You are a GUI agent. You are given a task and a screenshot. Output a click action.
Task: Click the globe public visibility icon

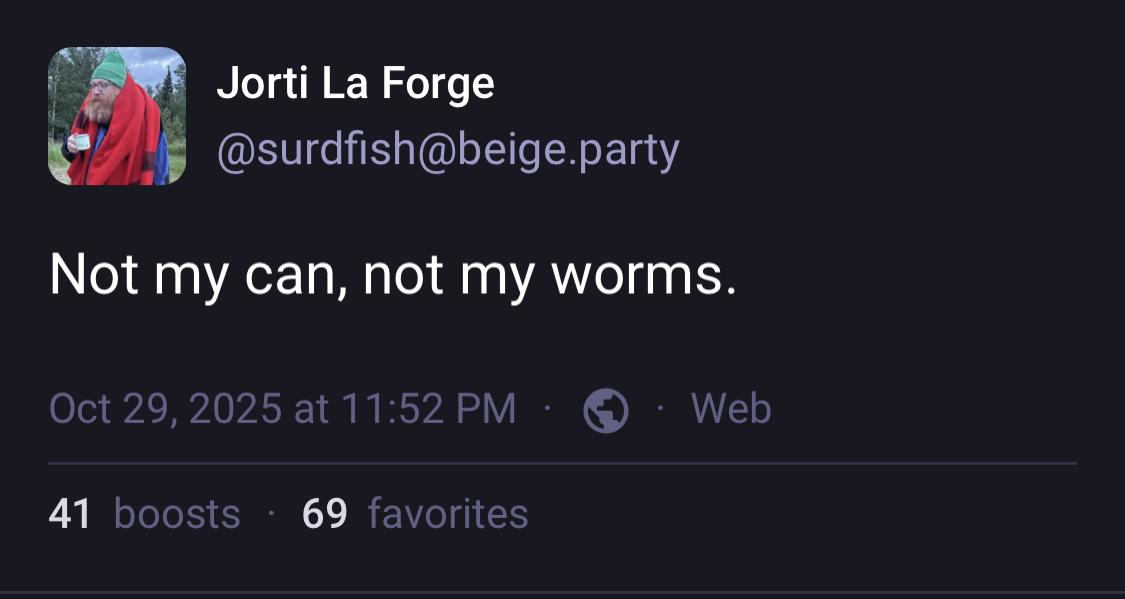tap(606, 410)
